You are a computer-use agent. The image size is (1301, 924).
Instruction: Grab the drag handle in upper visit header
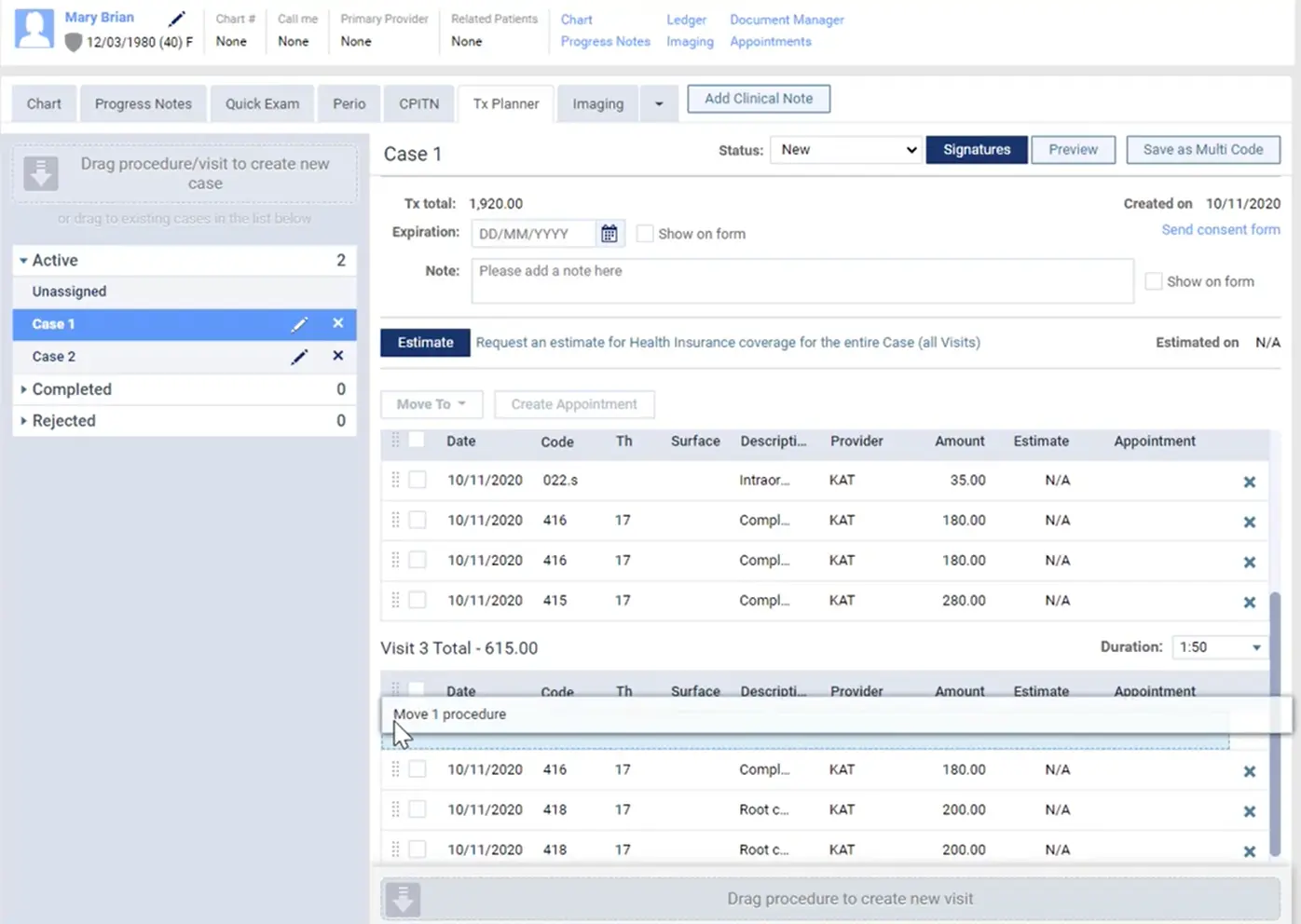(395, 441)
